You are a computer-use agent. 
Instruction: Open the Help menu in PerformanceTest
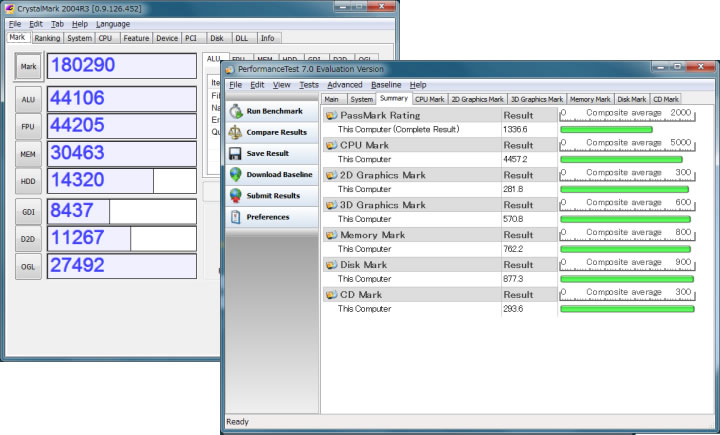click(x=418, y=85)
